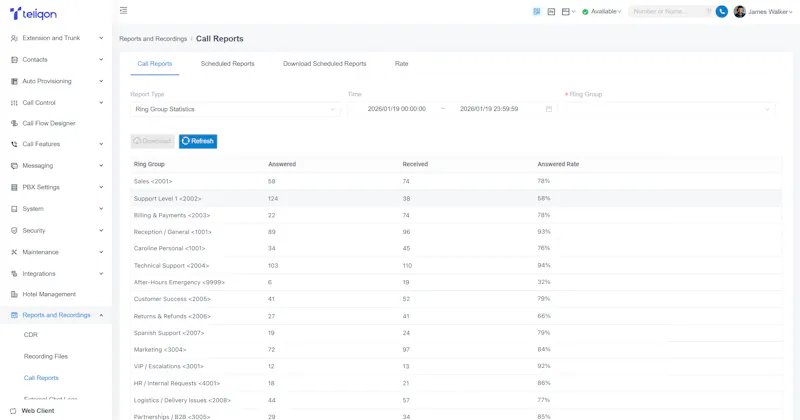
Task: Click the Refresh button
Action: tap(198, 141)
